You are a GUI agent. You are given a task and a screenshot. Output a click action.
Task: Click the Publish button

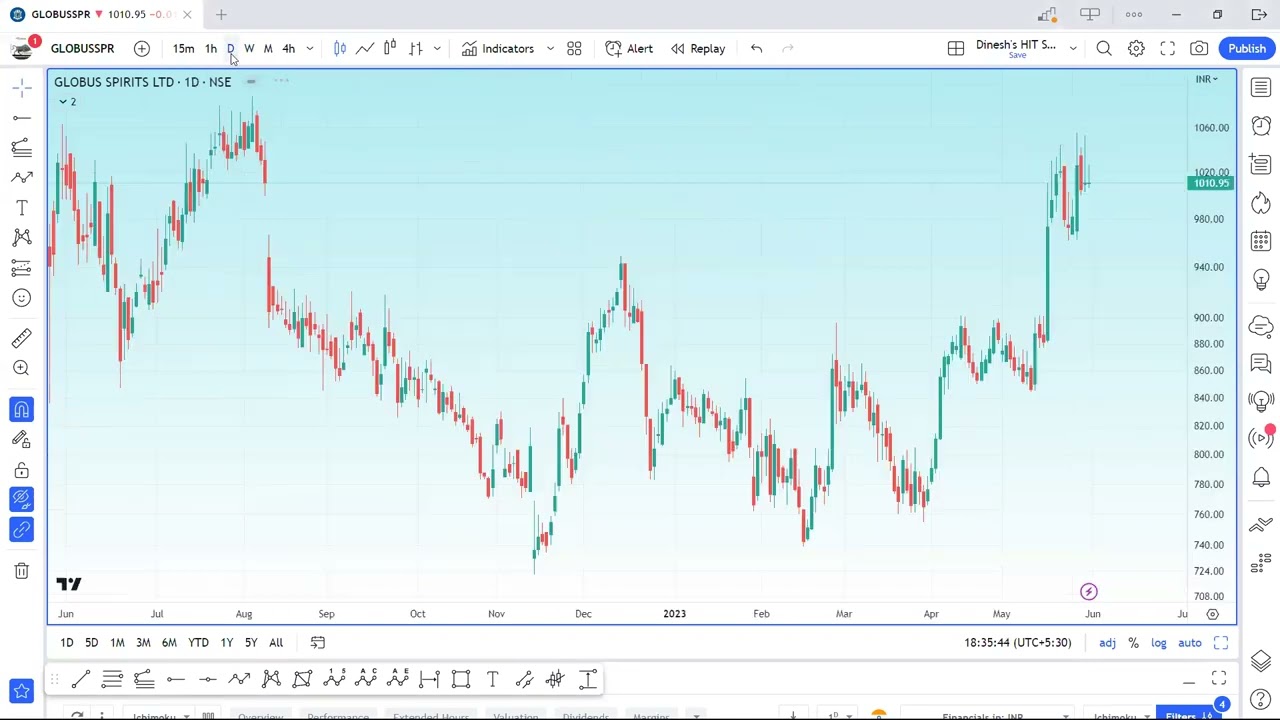[x=1247, y=48]
